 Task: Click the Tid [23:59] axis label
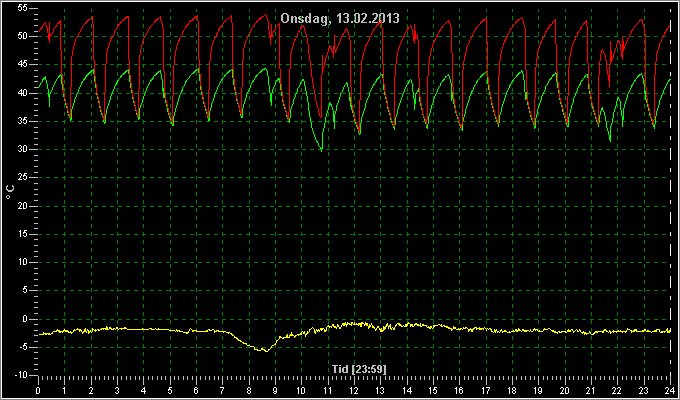(x=359, y=369)
